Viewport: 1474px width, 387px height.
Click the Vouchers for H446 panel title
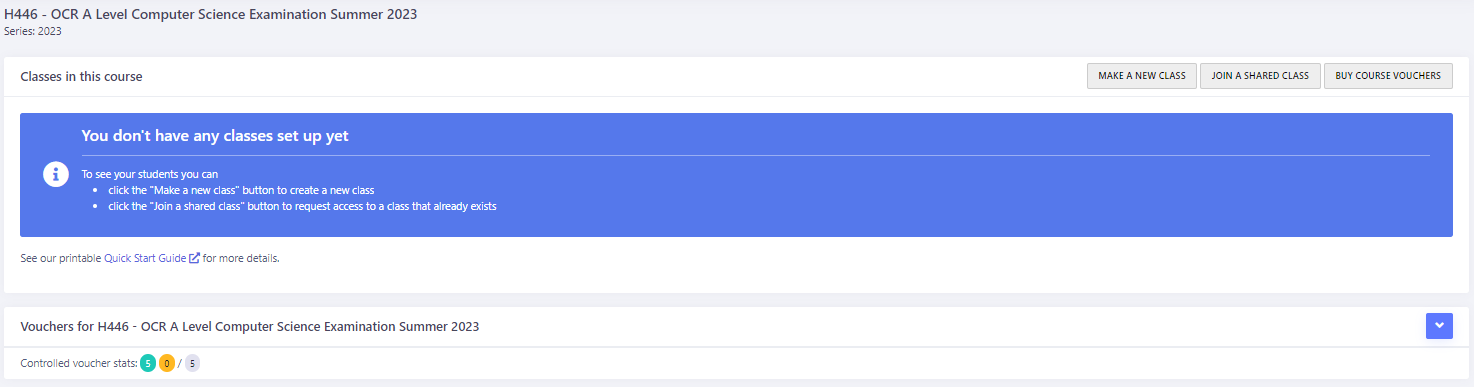pyautogui.click(x=250, y=327)
